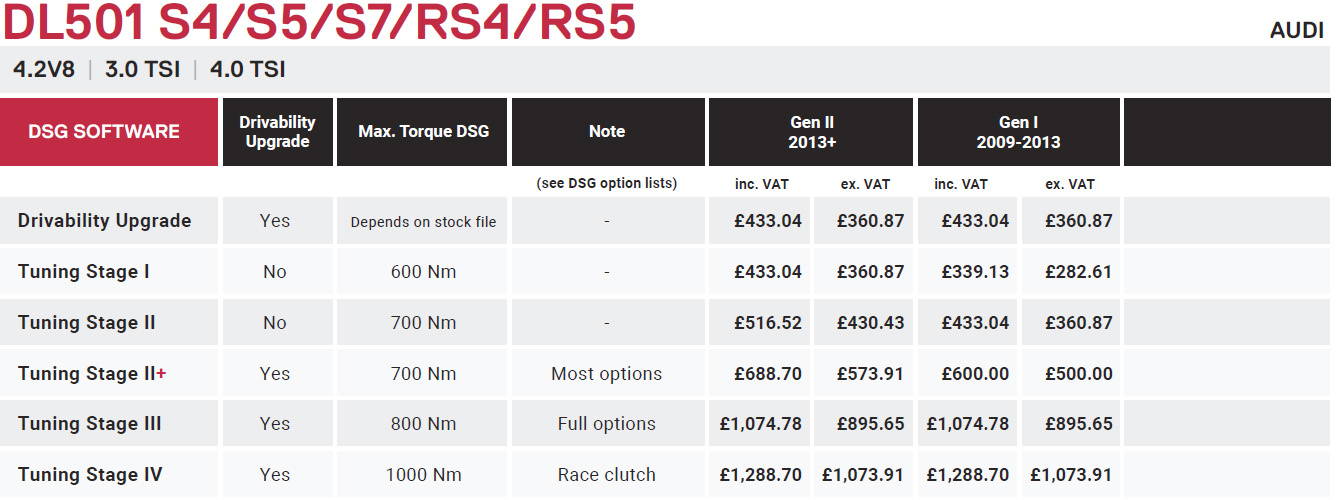Screen dimensions: 1337x500
Task: Click the red DSG SOFTWARE header cell
Action: (109, 132)
